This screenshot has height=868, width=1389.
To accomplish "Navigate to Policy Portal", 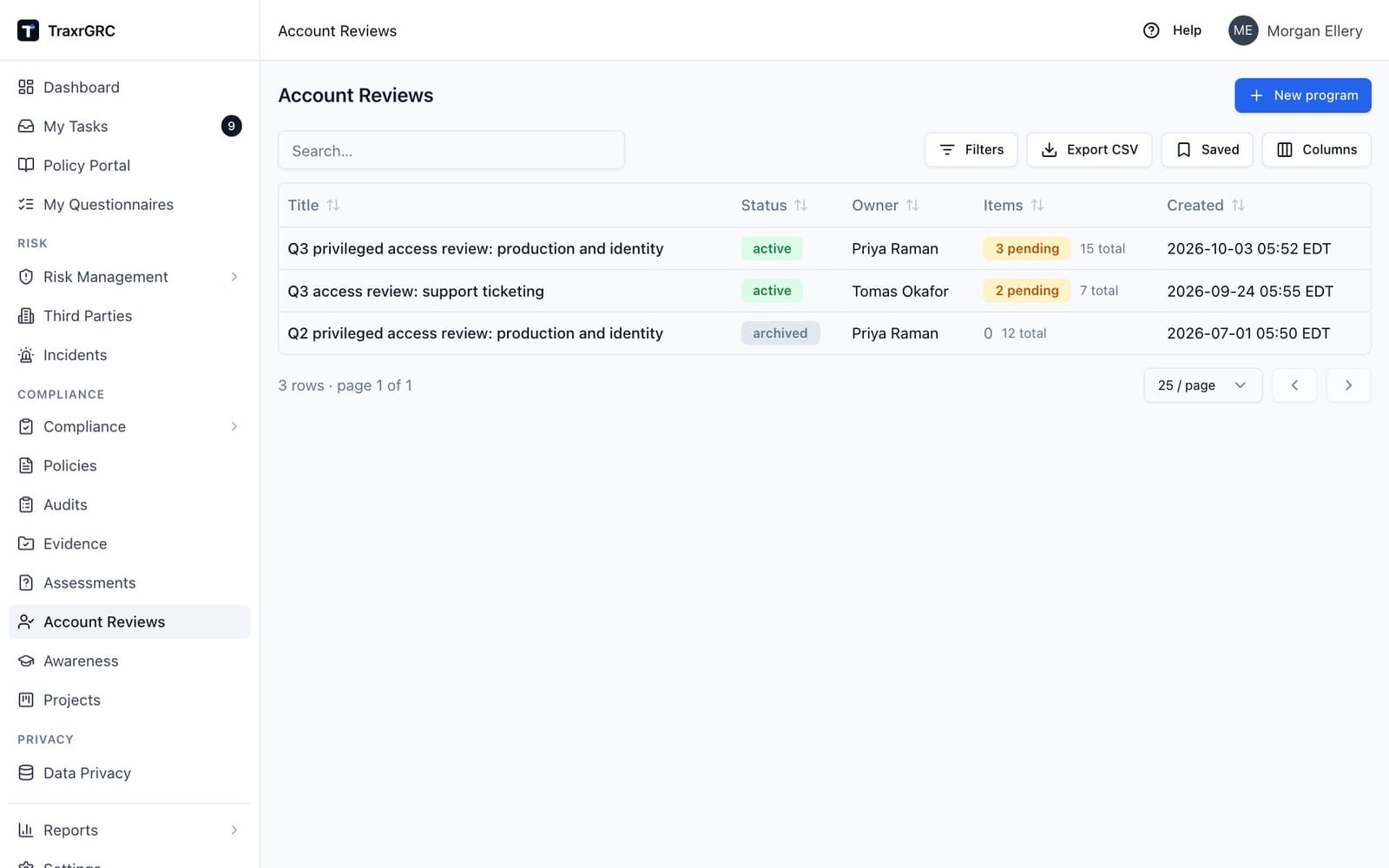I will click(x=129, y=165).
